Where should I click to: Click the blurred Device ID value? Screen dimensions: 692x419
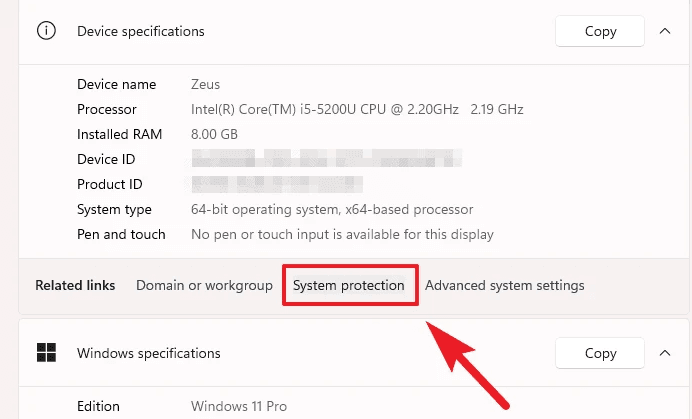tap(327, 159)
